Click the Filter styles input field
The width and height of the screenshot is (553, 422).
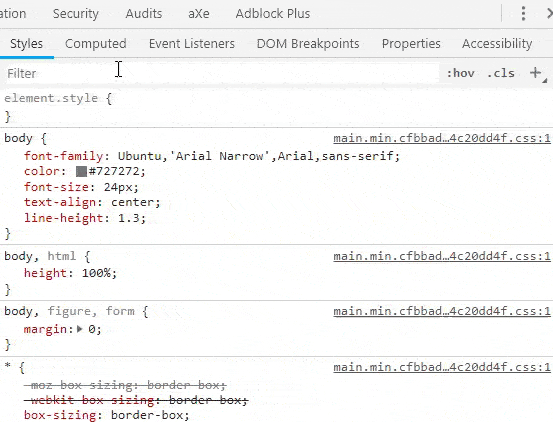pos(222,73)
